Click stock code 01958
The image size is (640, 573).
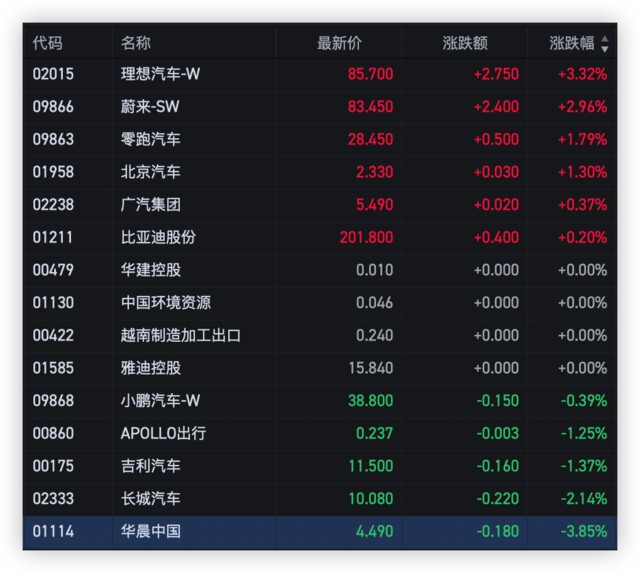click(x=53, y=172)
